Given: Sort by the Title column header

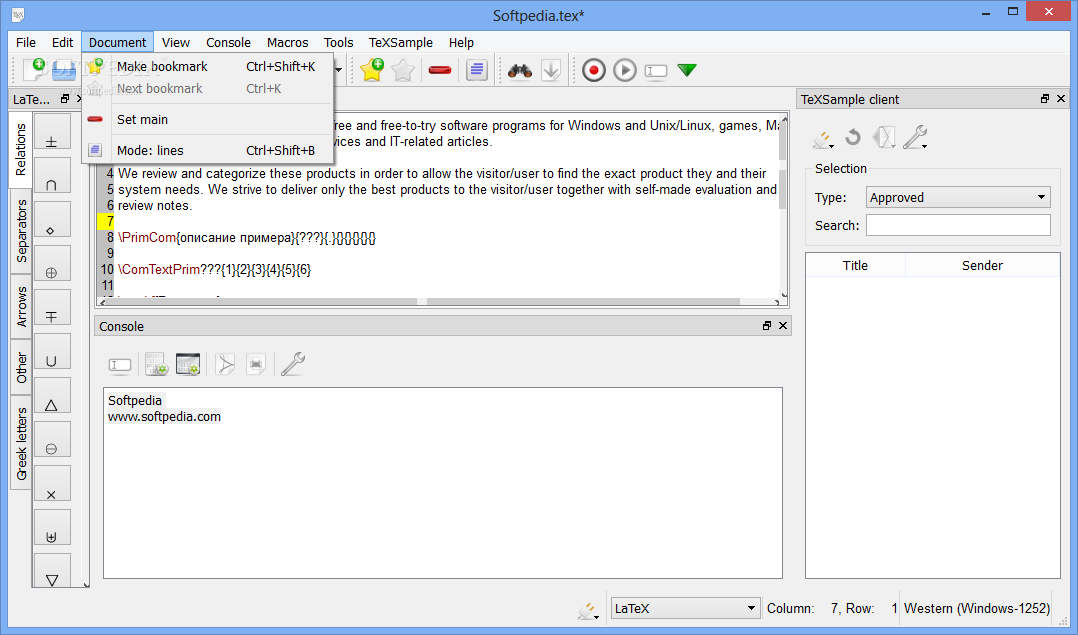Looking at the screenshot, I should point(855,265).
